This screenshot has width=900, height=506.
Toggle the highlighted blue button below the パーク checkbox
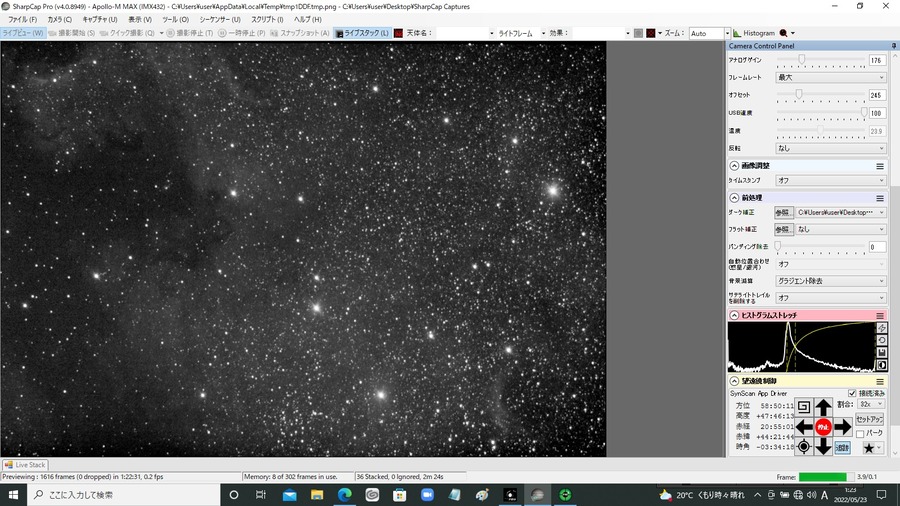(x=842, y=447)
